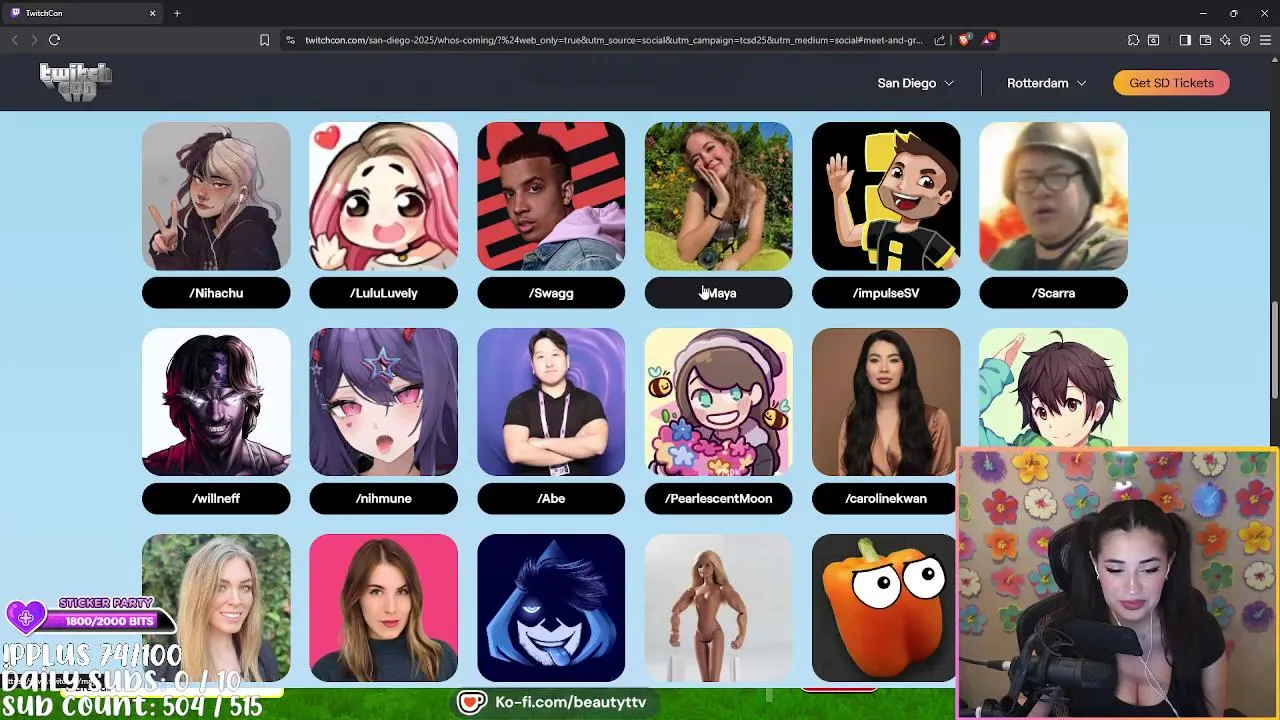Click LuluLuvely's pink chibi avatar
This screenshot has height=720, width=1280.
(384, 196)
